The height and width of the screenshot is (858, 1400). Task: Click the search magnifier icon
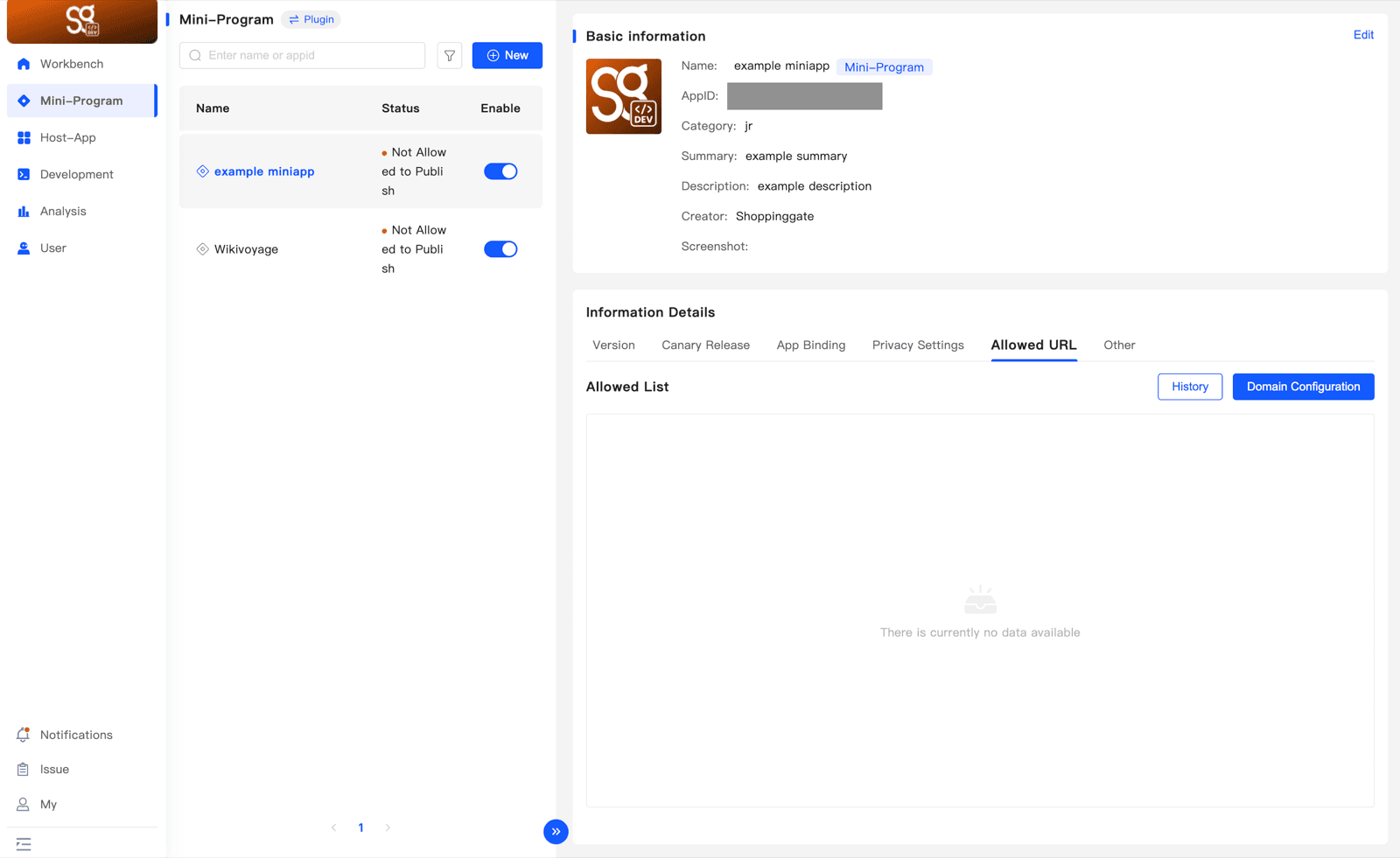click(196, 55)
